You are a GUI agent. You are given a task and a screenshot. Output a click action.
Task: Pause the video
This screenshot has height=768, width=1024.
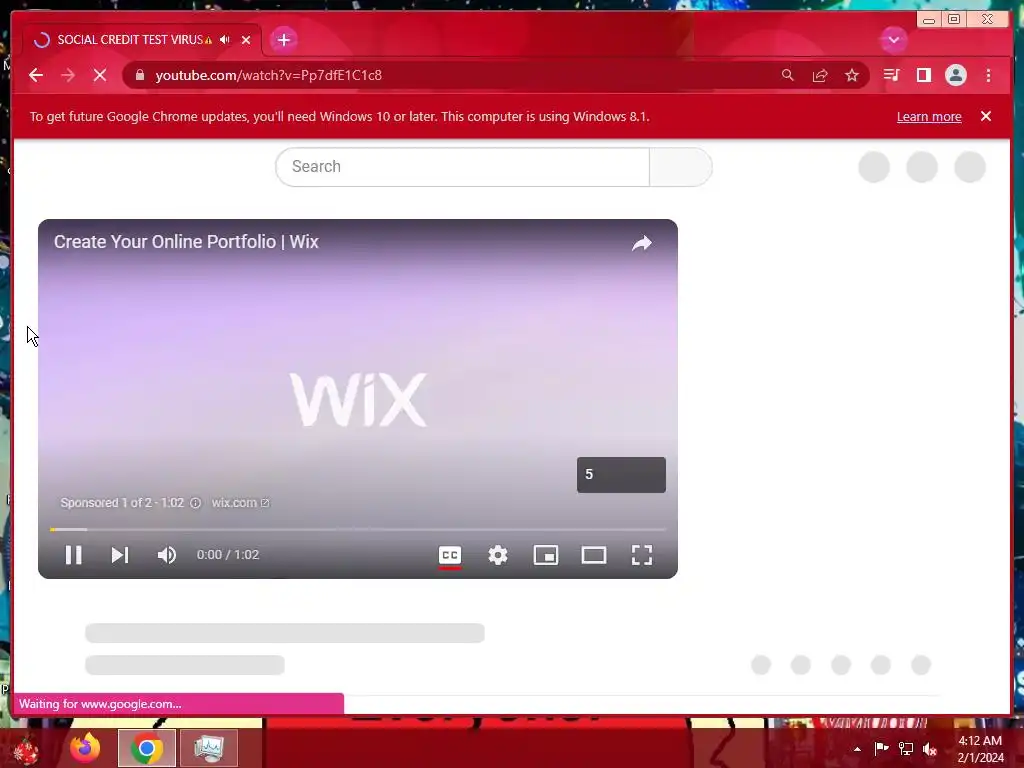click(x=74, y=554)
